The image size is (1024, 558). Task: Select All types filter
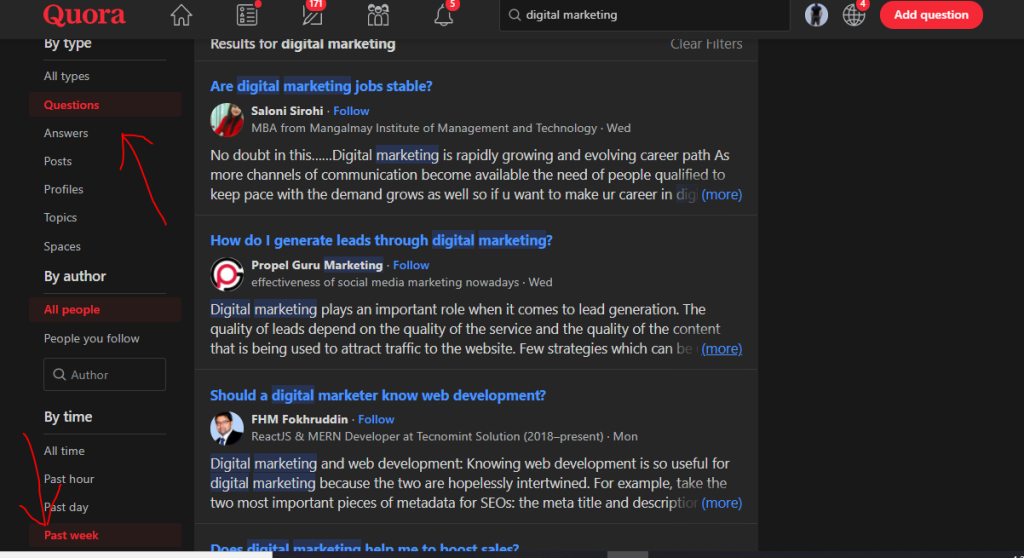click(67, 76)
